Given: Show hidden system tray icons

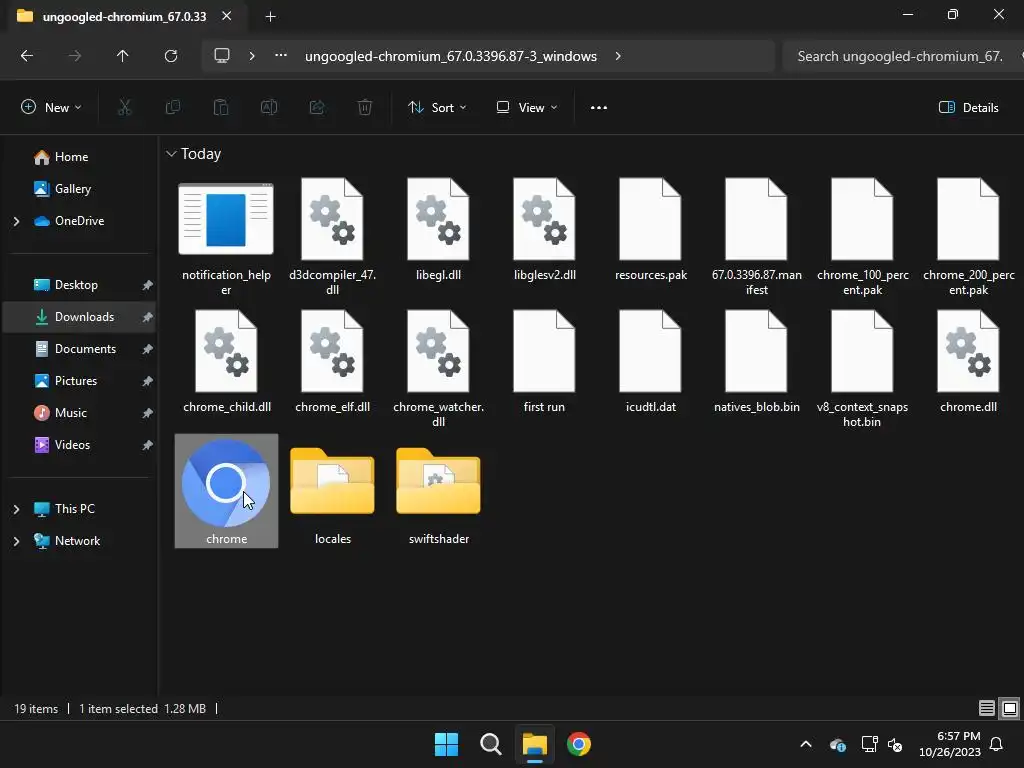Looking at the screenshot, I should [806, 744].
